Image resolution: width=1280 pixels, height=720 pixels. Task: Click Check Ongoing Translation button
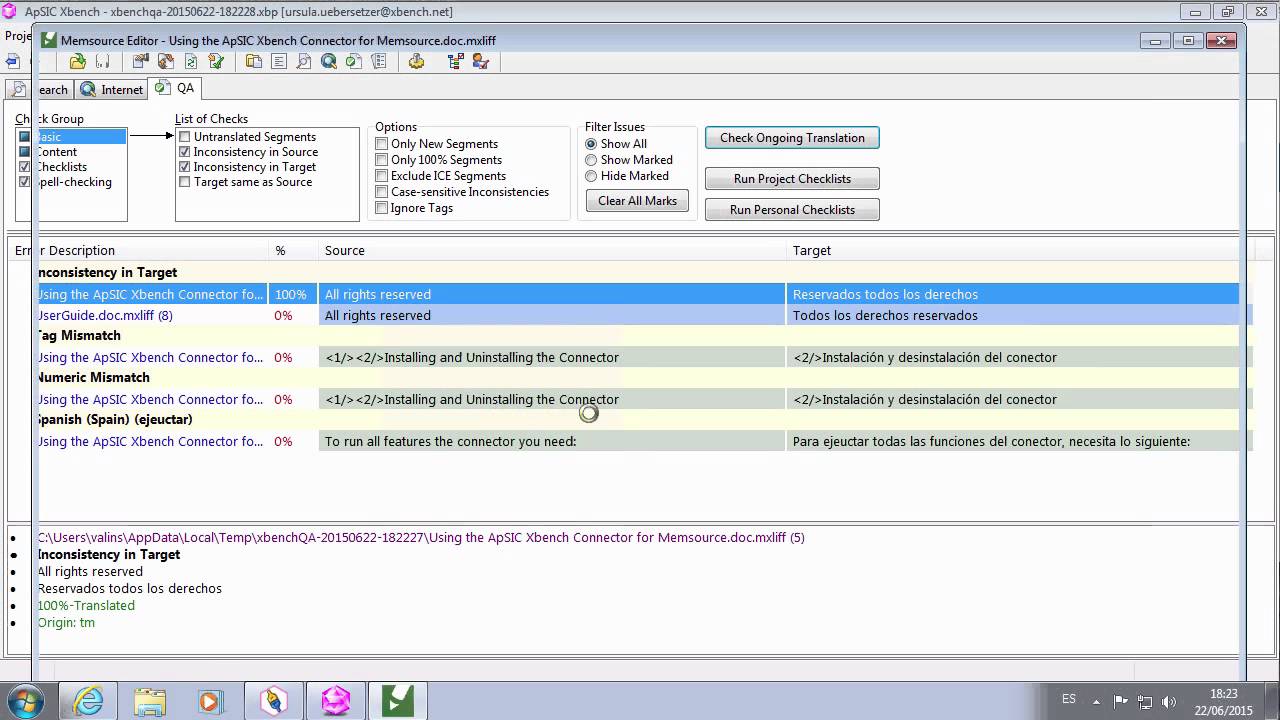pos(792,138)
